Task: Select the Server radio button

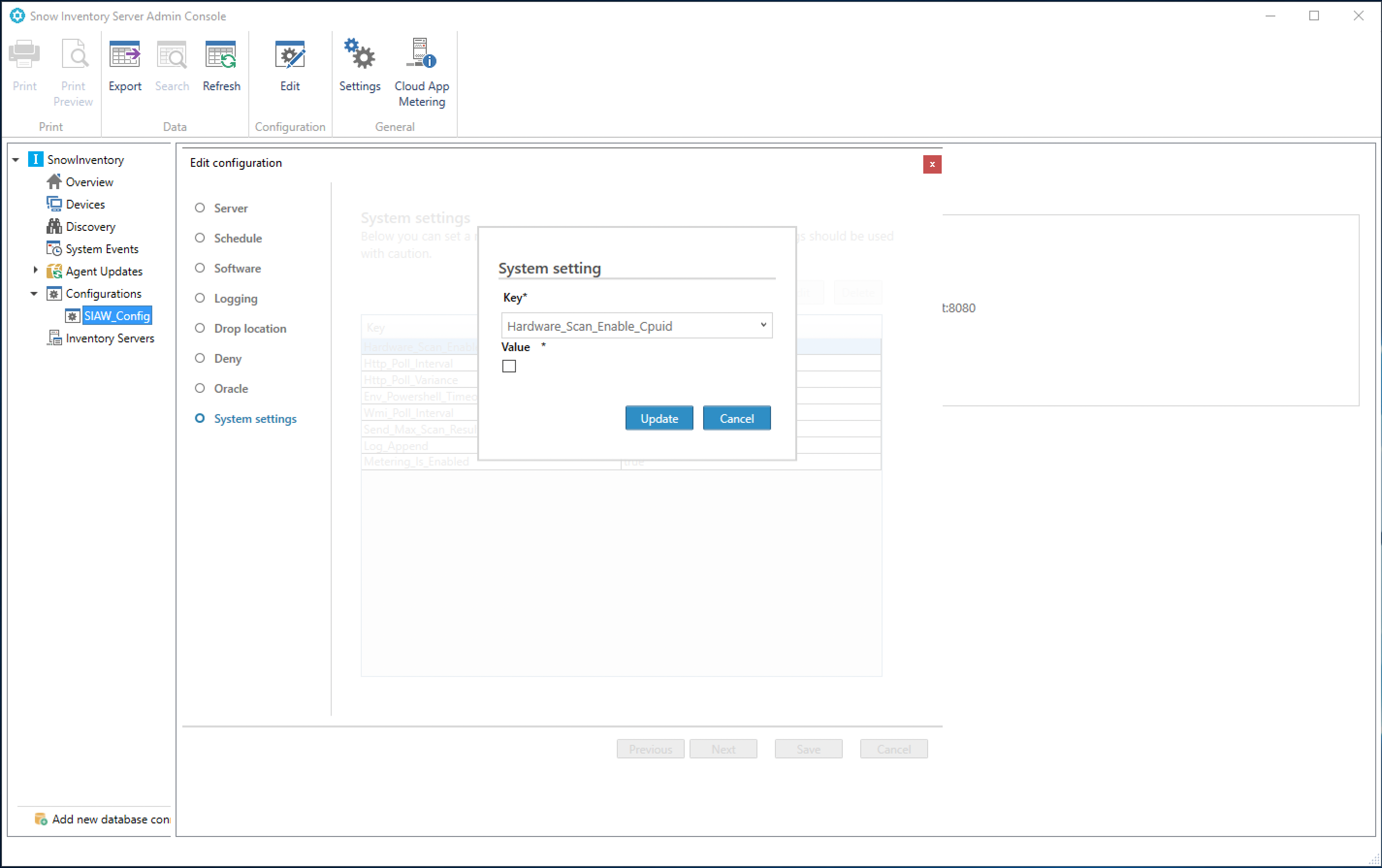Action: click(x=200, y=208)
